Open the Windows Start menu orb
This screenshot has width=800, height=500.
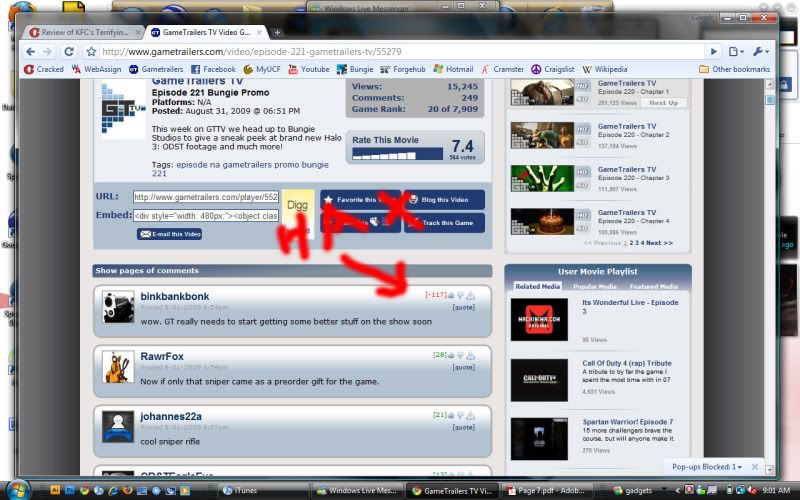pos(19,489)
